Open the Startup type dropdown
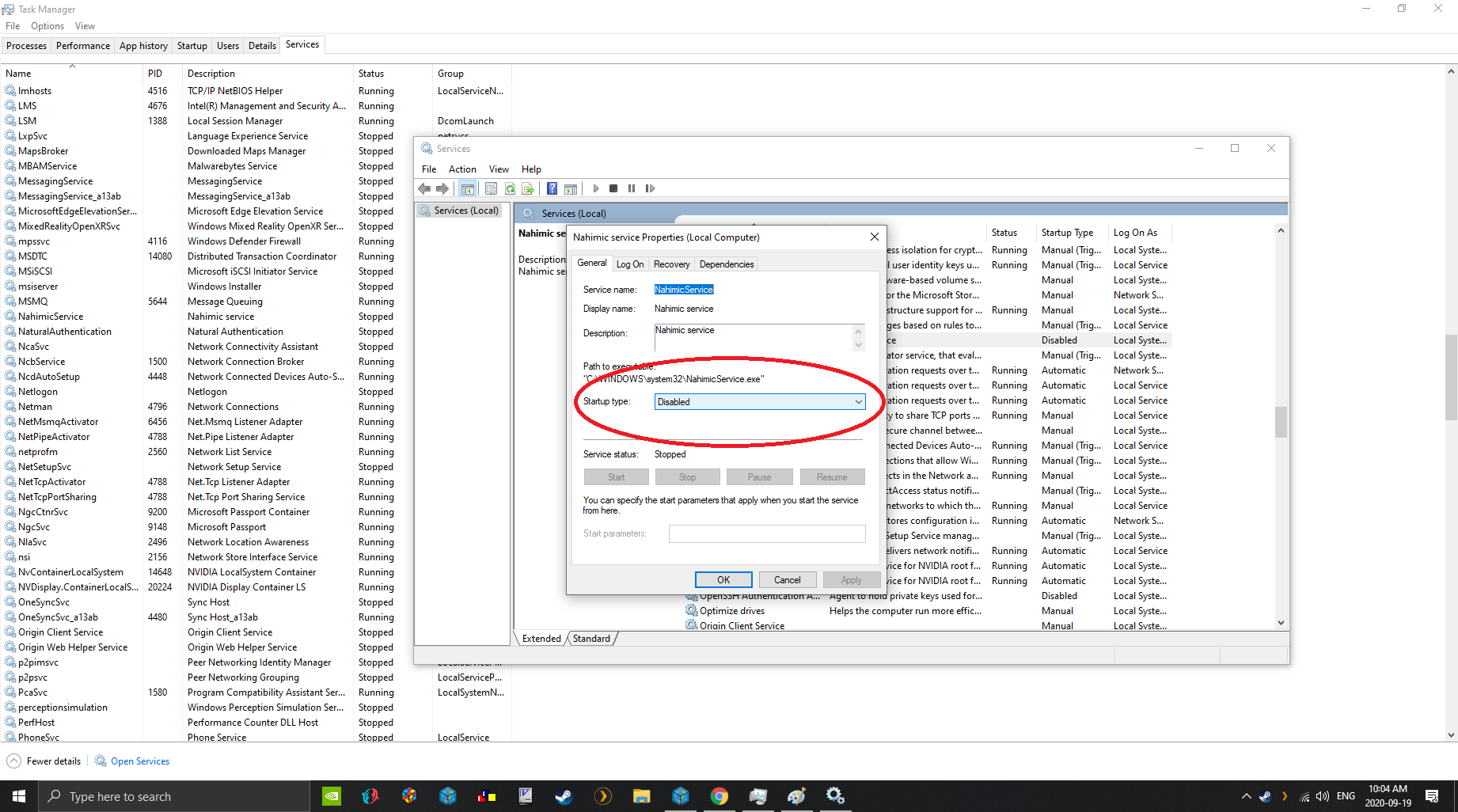The image size is (1458, 812). tap(760, 402)
